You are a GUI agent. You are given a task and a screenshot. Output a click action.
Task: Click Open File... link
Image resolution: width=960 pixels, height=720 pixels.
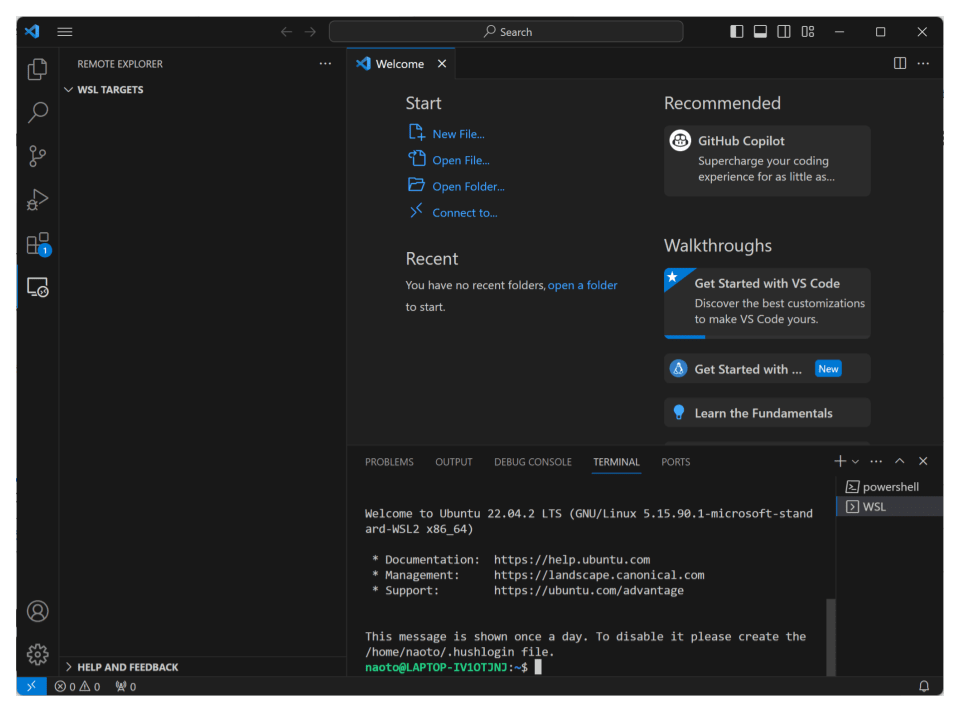click(460, 160)
